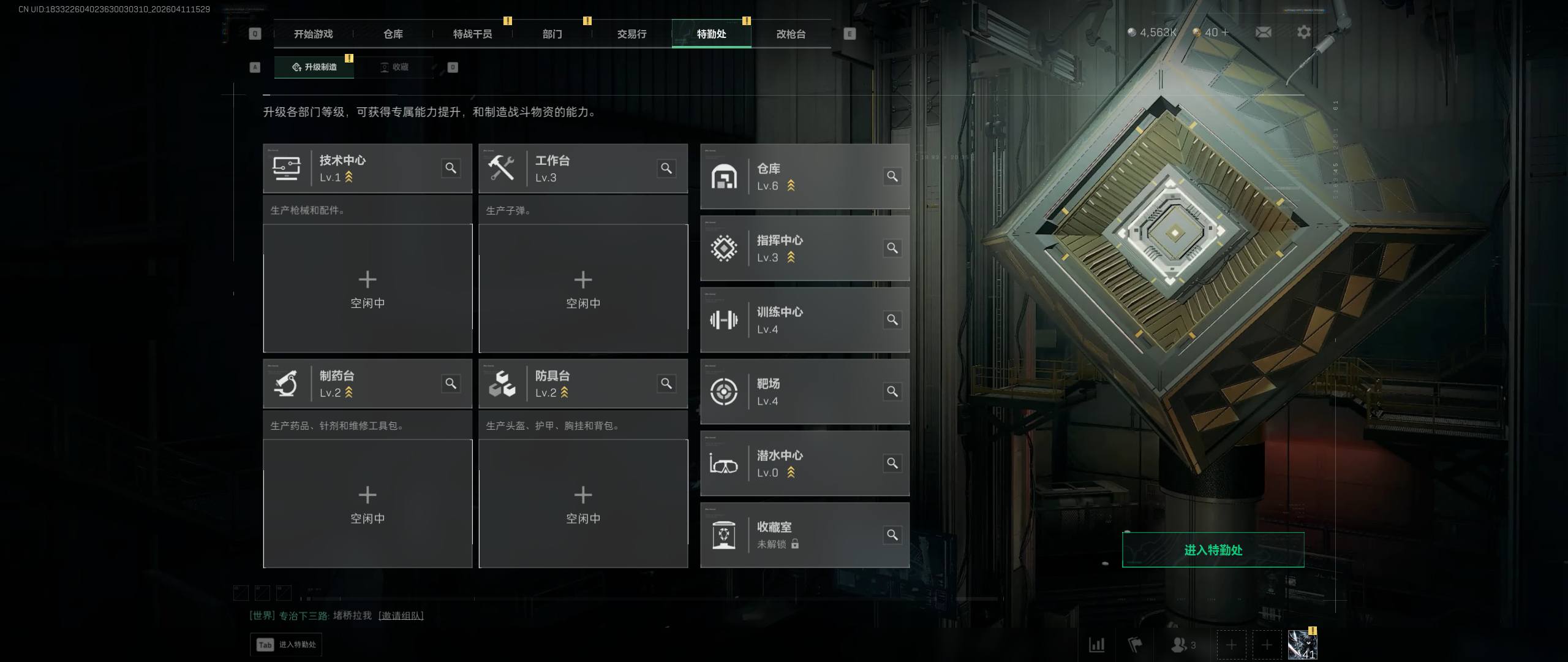
Task: Add production in 技术中心 idle slot
Action: [x=367, y=289]
